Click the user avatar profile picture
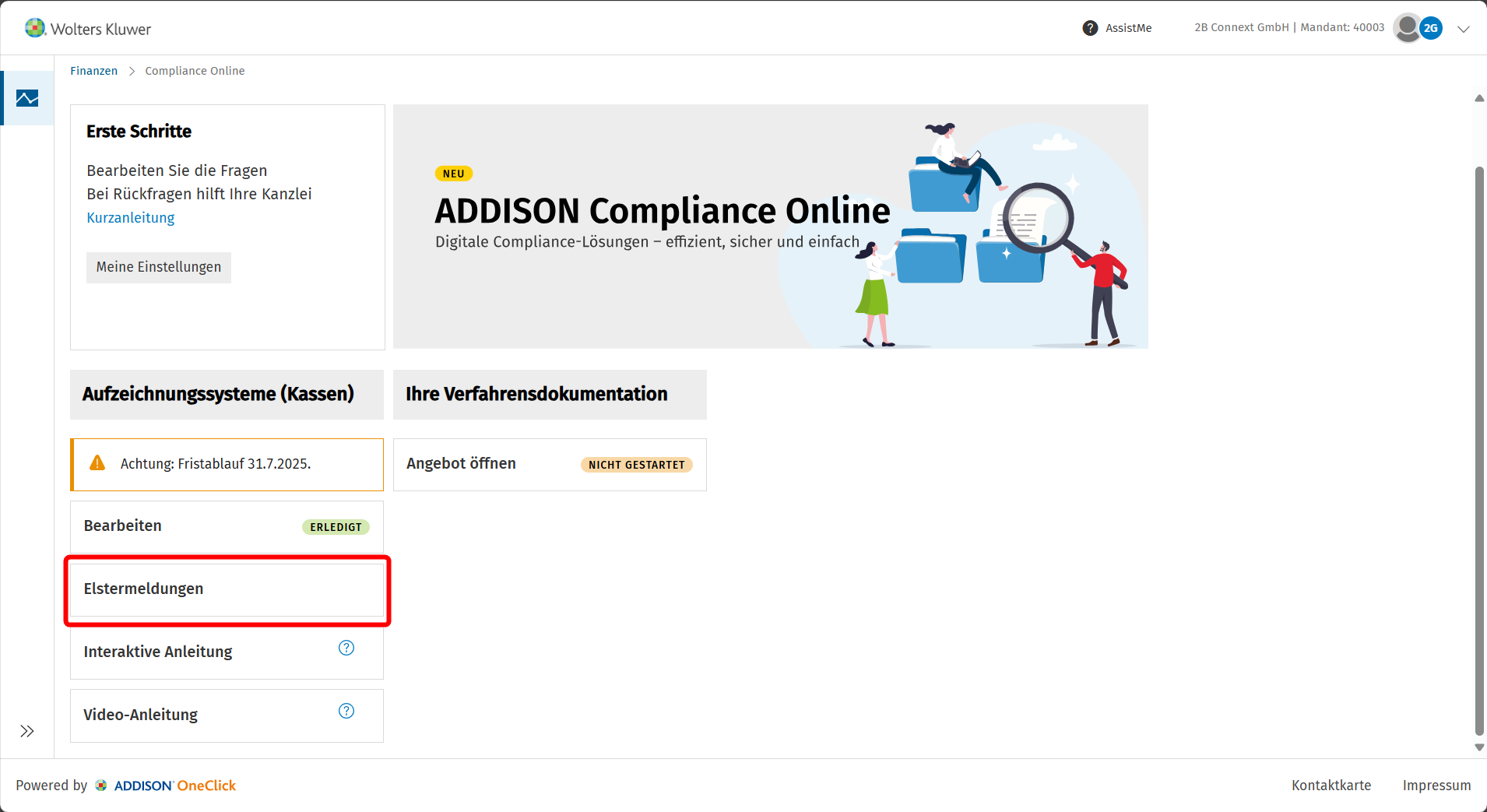 1407,28
